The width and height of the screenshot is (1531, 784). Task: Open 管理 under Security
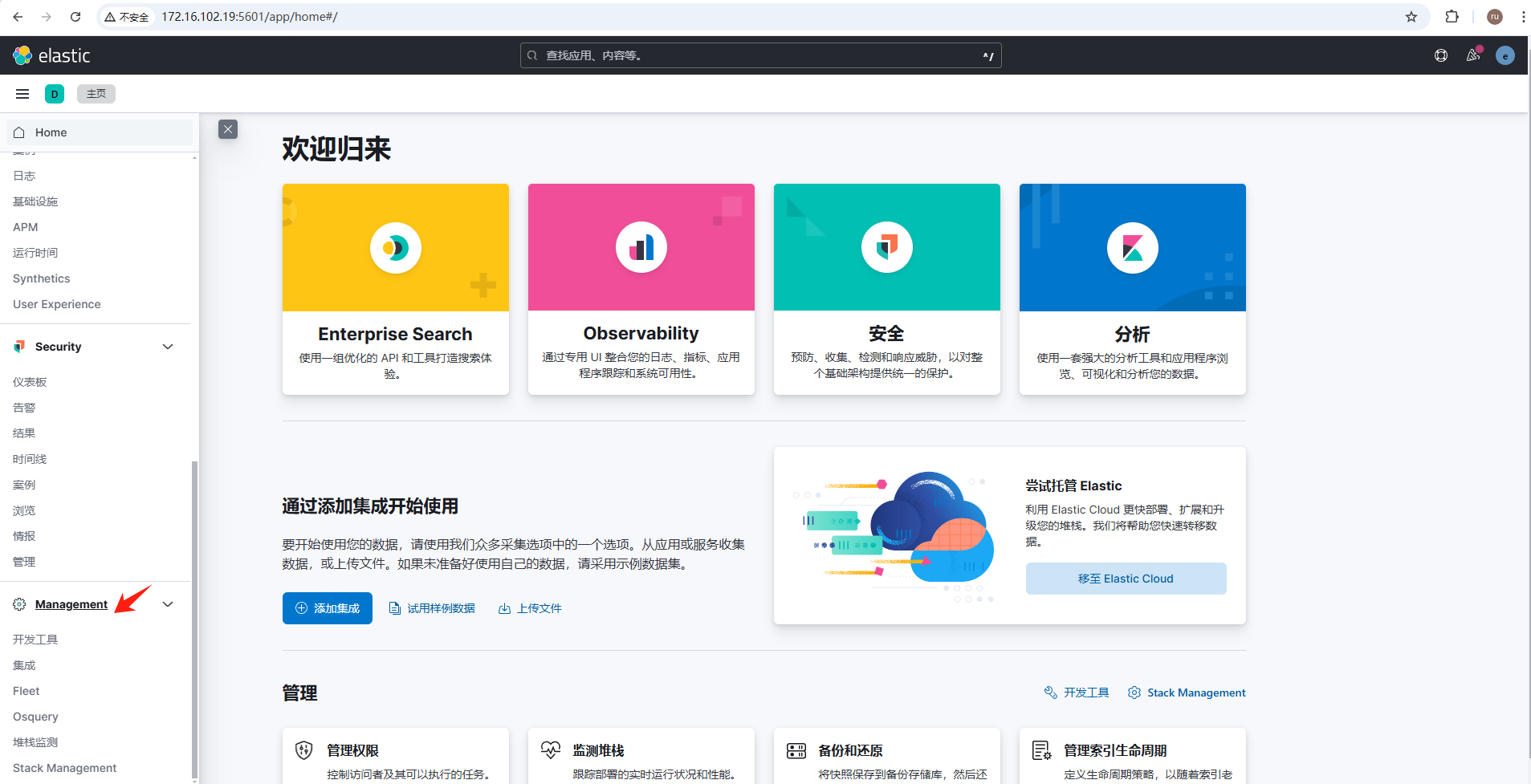(x=24, y=562)
